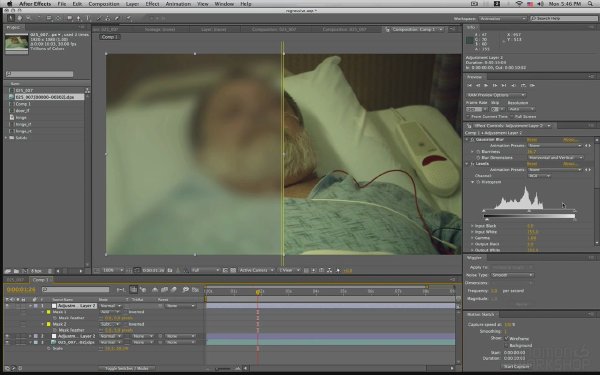
Task: Click the timeline current time indicator handle
Action: [258, 292]
